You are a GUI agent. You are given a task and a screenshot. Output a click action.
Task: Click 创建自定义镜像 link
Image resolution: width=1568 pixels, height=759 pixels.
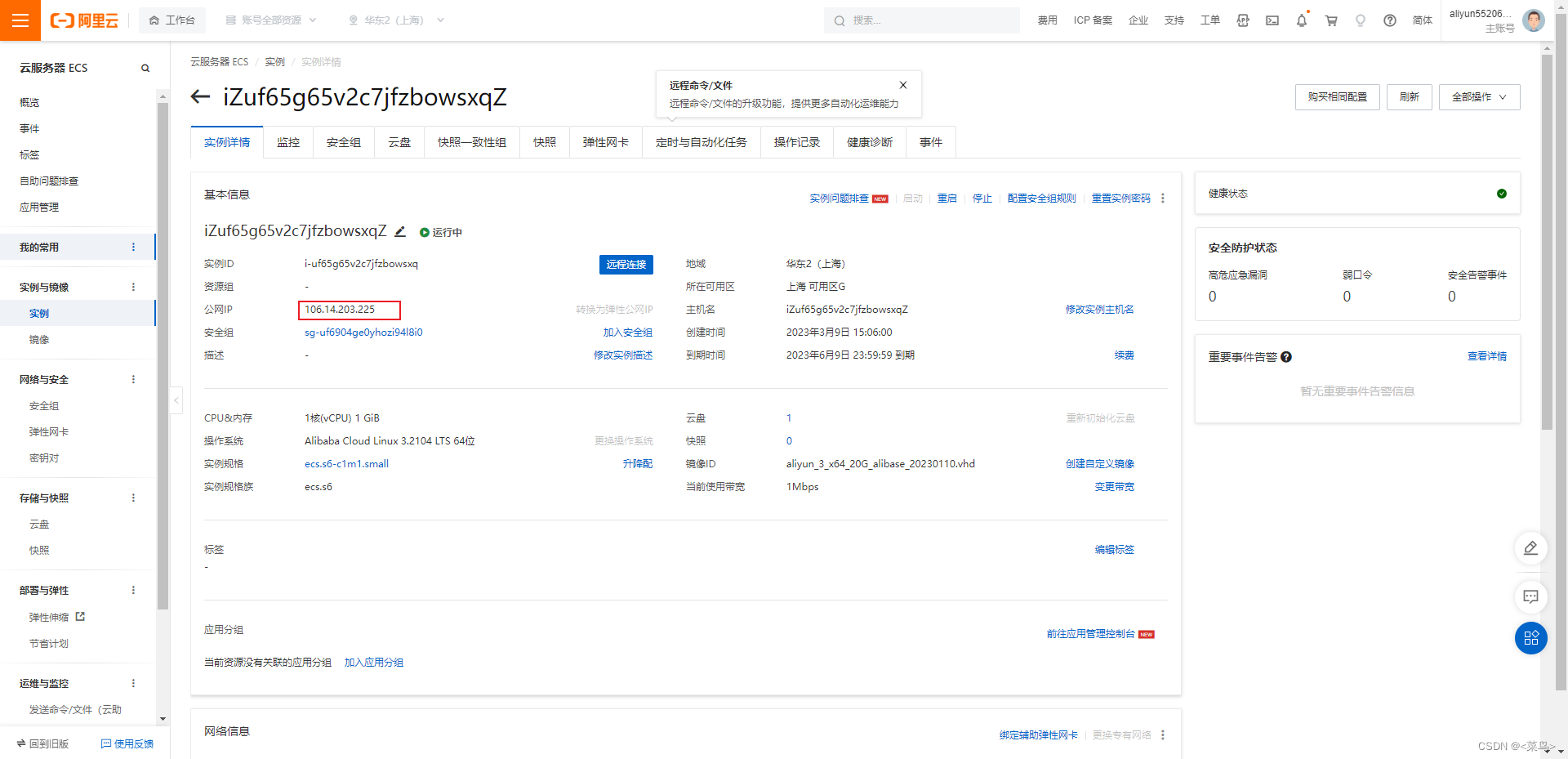(1100, 464)
